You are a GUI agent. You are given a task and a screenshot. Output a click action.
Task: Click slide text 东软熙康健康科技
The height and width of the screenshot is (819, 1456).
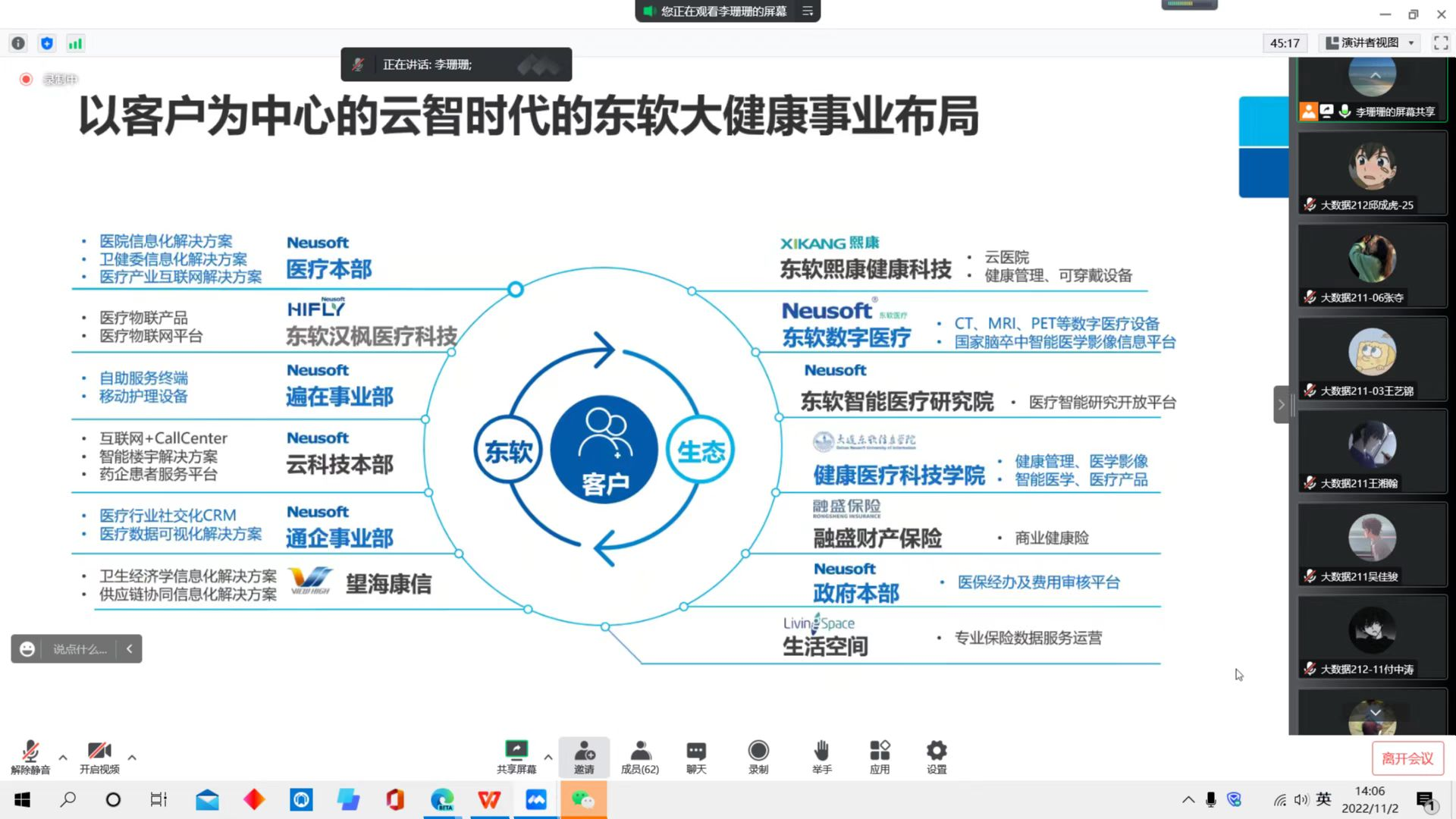coord(865,269)
